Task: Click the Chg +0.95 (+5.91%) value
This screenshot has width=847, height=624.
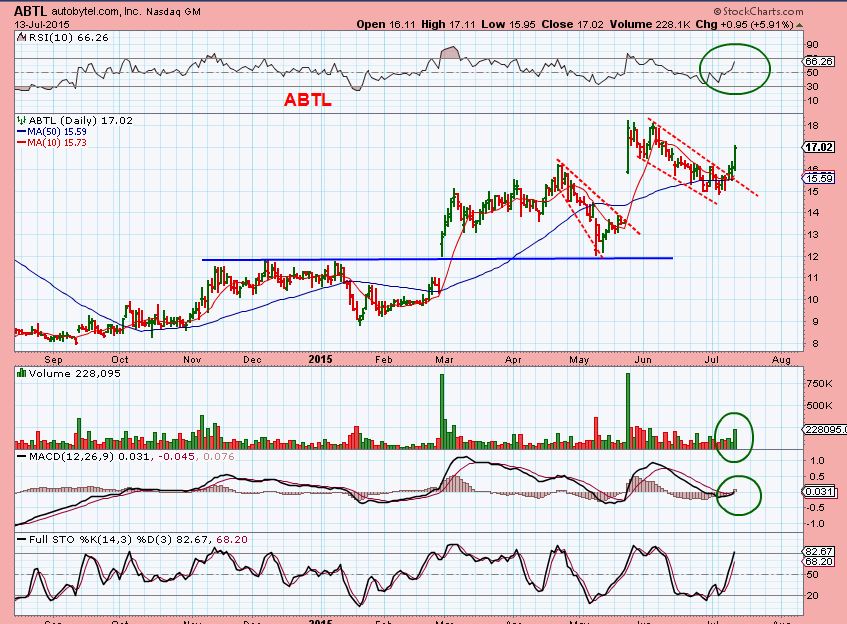Action: pyautogui.click(x=744, y=24)
